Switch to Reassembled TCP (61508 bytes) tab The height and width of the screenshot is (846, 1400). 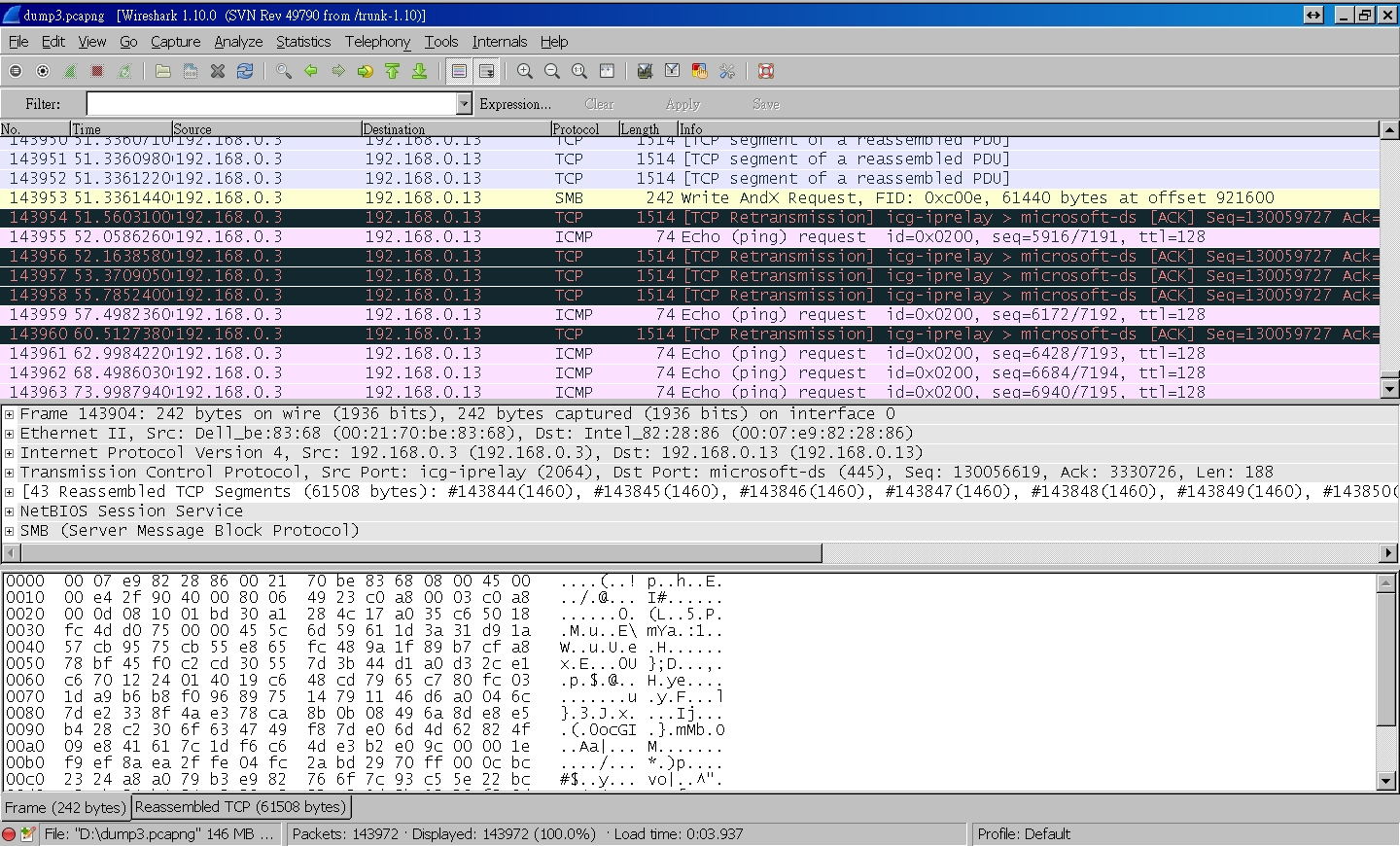click(240, 807)
